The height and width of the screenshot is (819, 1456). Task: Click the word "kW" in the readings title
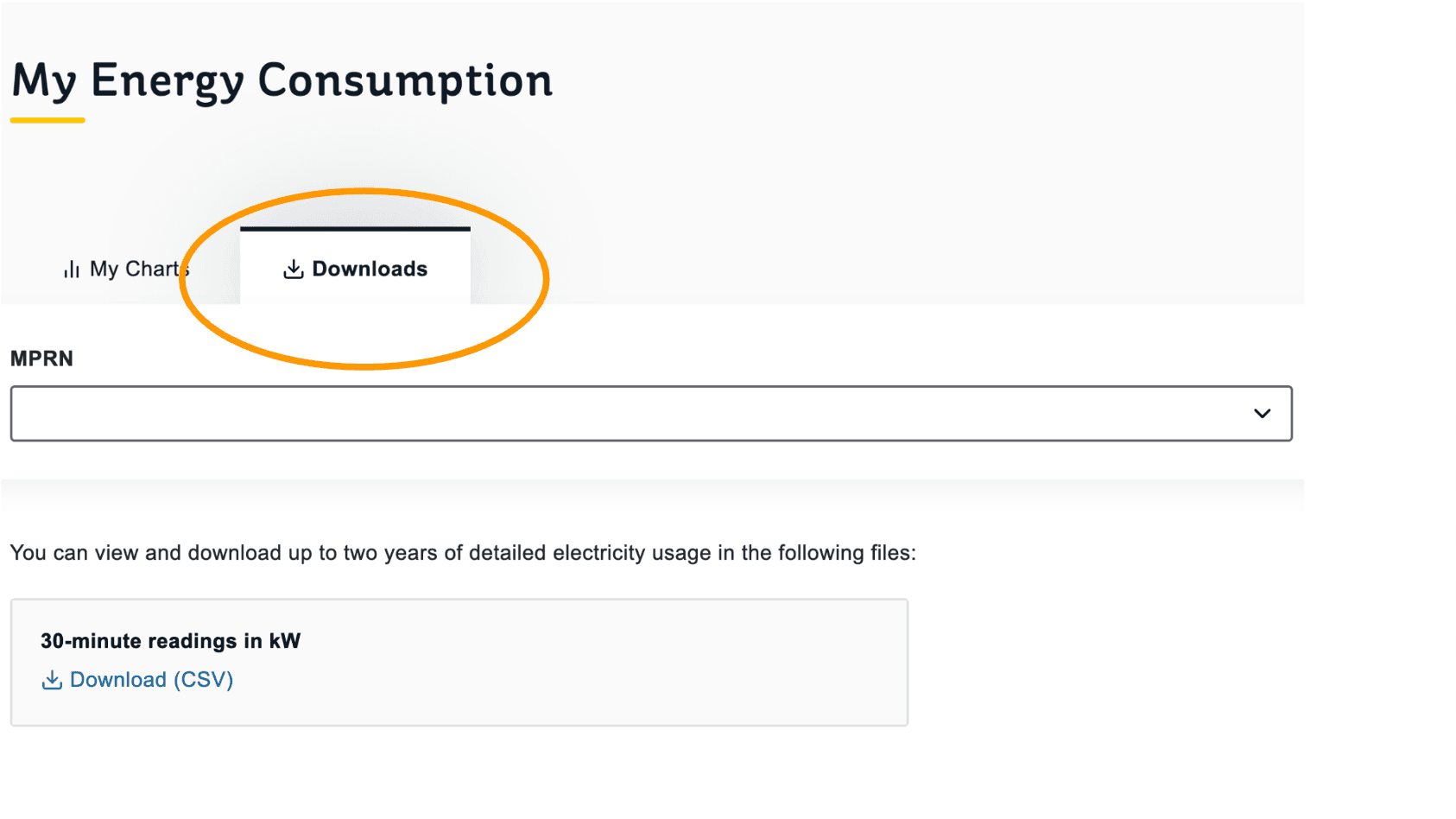click(x=285, y=641)
